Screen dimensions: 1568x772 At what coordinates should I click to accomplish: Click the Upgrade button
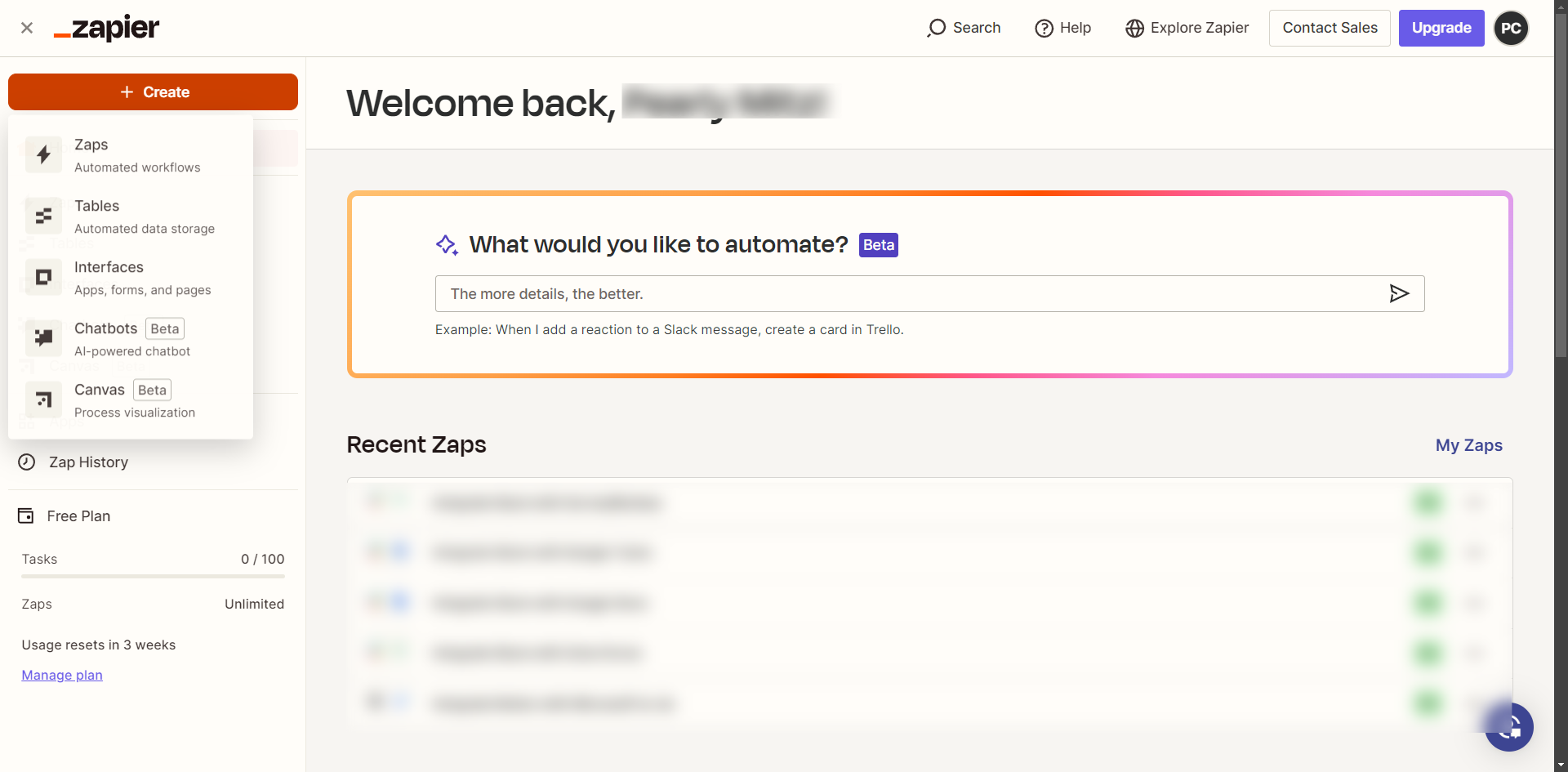[1441, 28]
